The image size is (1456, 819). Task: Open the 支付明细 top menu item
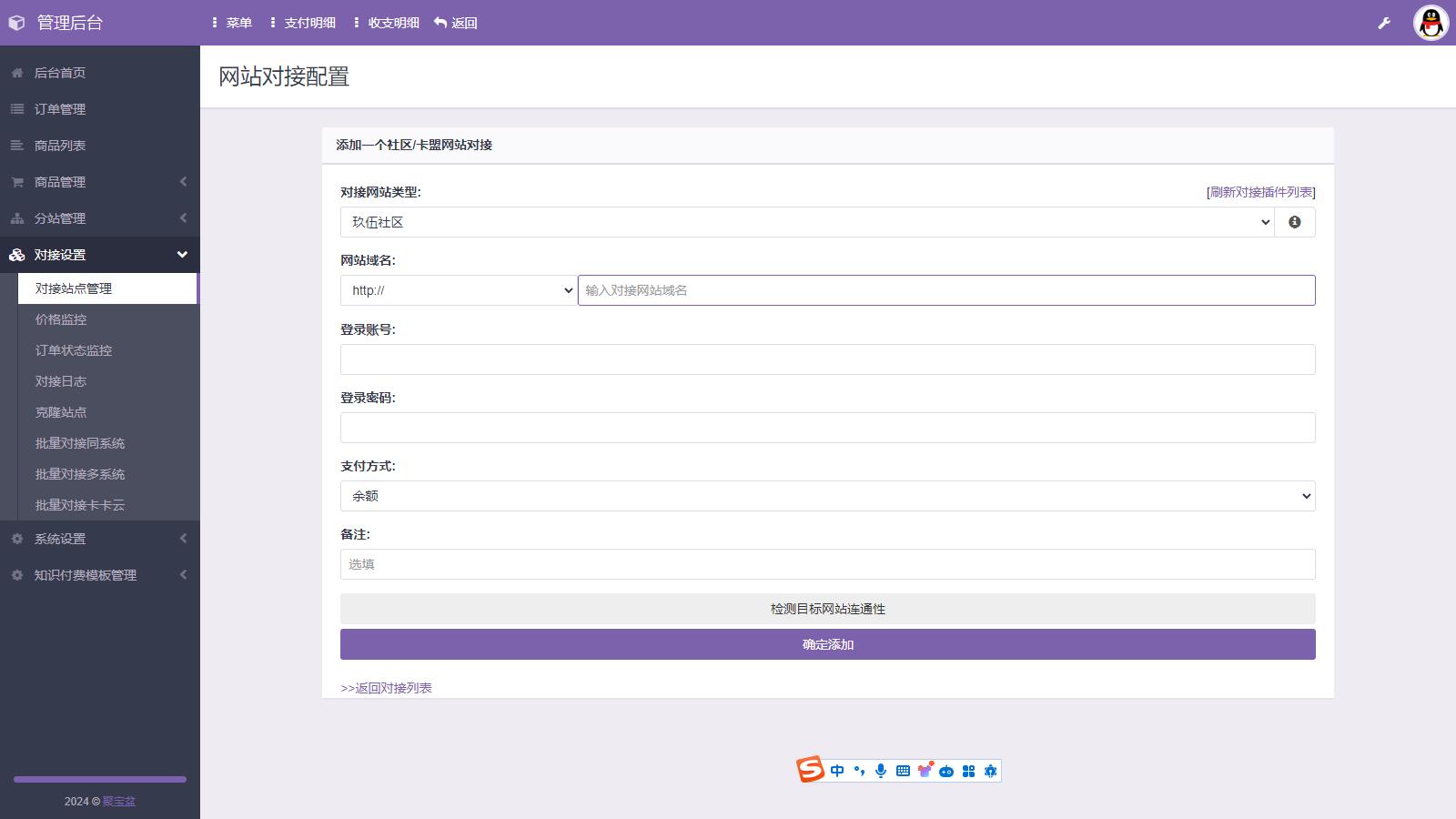(303, 23)
